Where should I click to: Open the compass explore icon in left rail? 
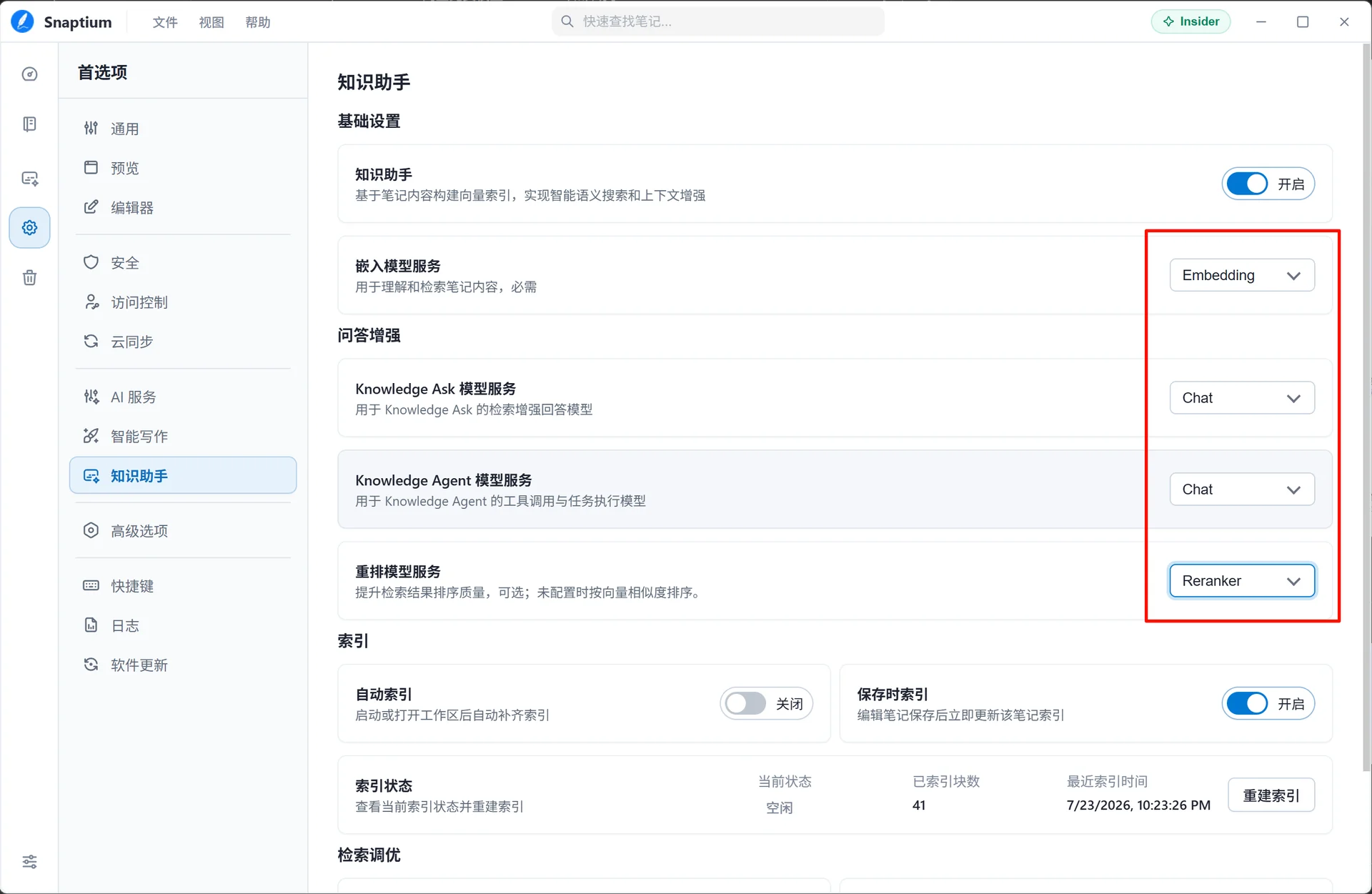point(29,74)
